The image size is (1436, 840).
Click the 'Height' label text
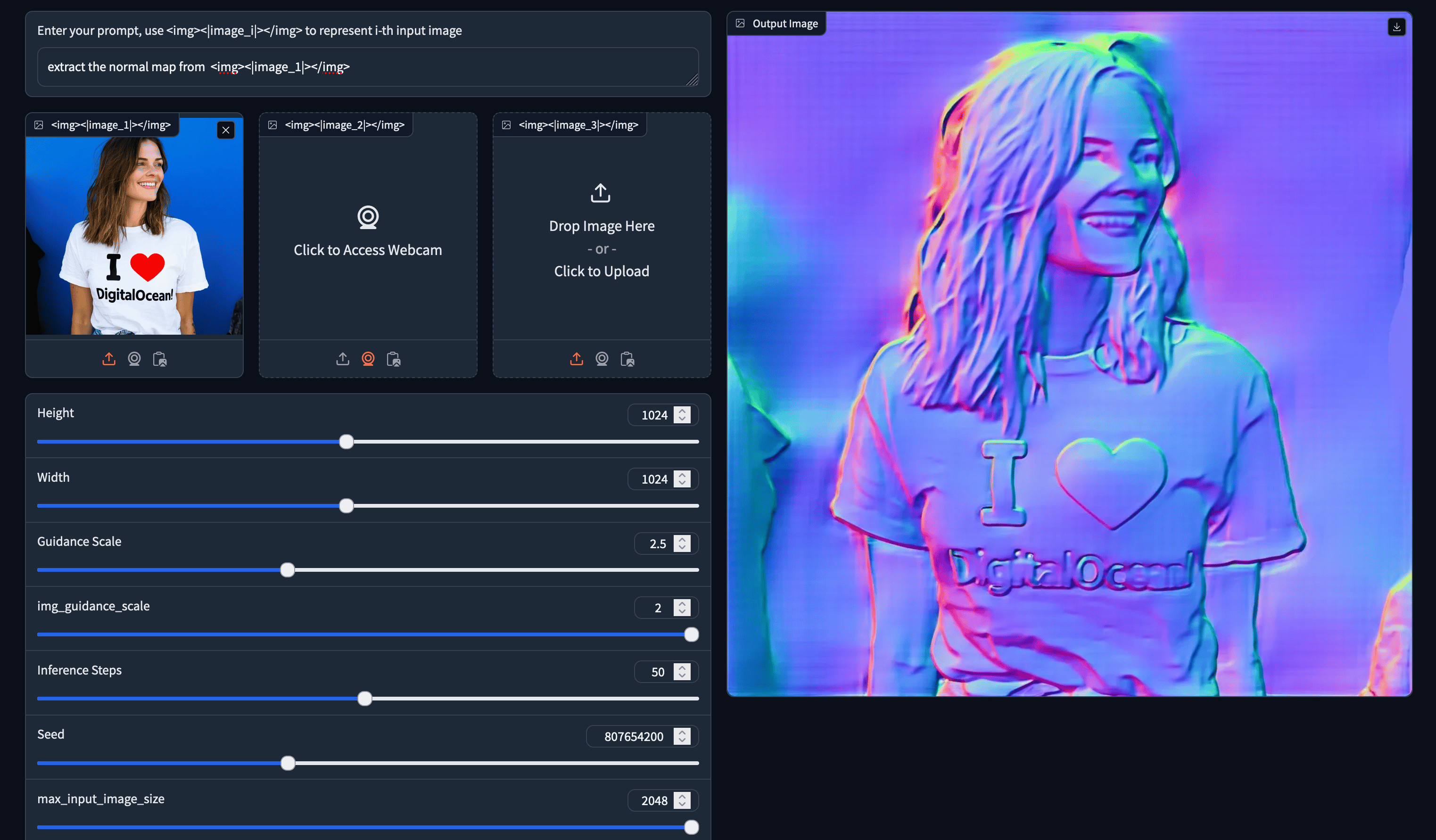pos(55,412)
